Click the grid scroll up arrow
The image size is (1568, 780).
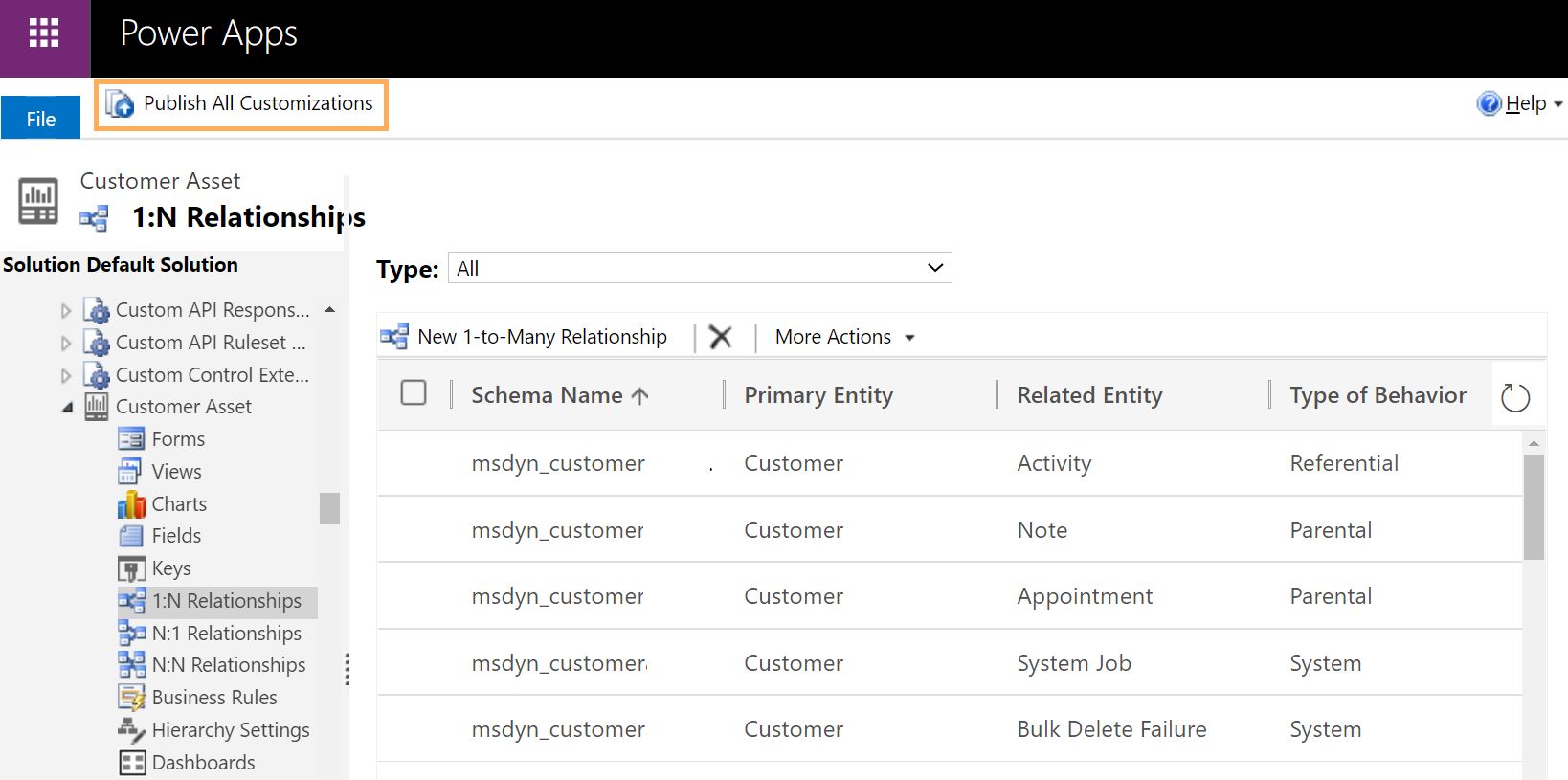[1534, 443]
